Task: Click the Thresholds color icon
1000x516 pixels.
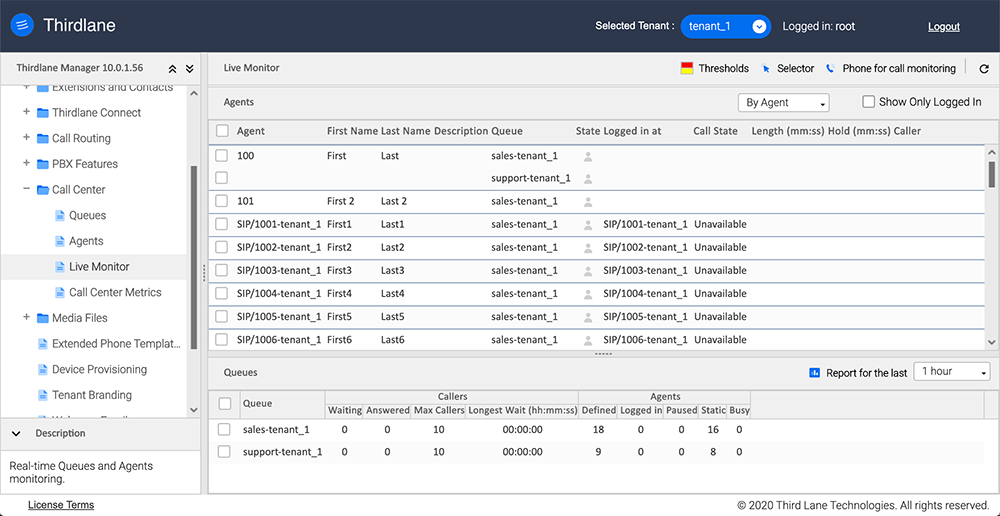Action: point(687,69)
